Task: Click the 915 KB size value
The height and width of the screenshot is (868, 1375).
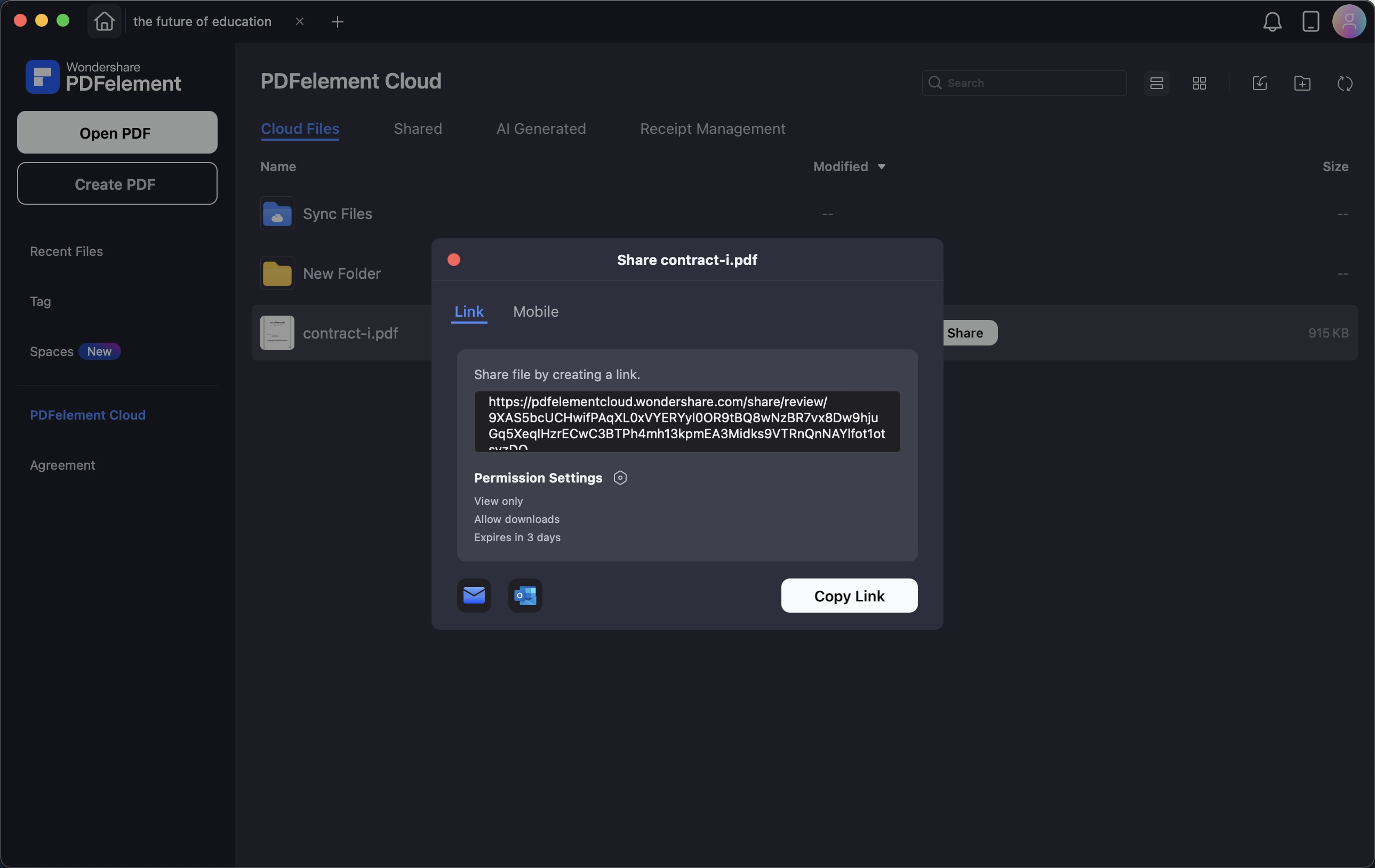Action: click(1328, 333)
